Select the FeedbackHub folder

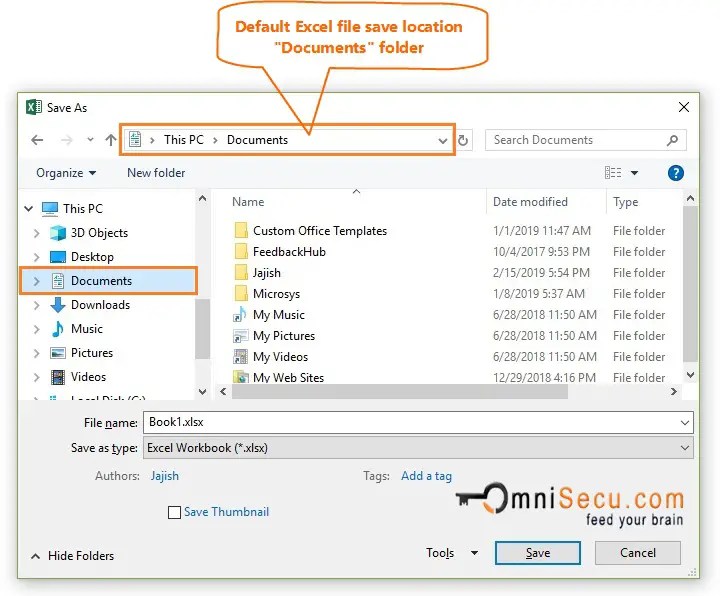289,252
